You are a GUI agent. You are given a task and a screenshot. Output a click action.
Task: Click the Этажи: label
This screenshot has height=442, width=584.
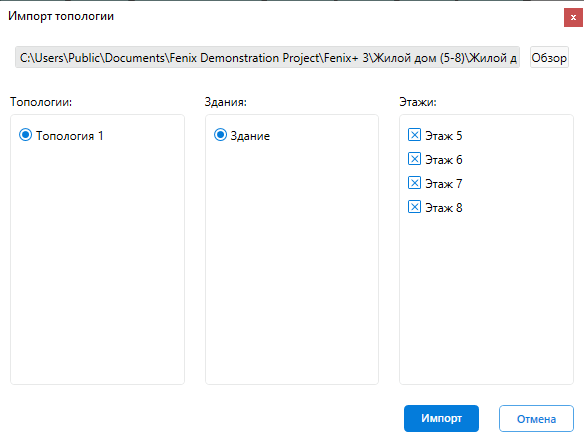click(418, 102)
